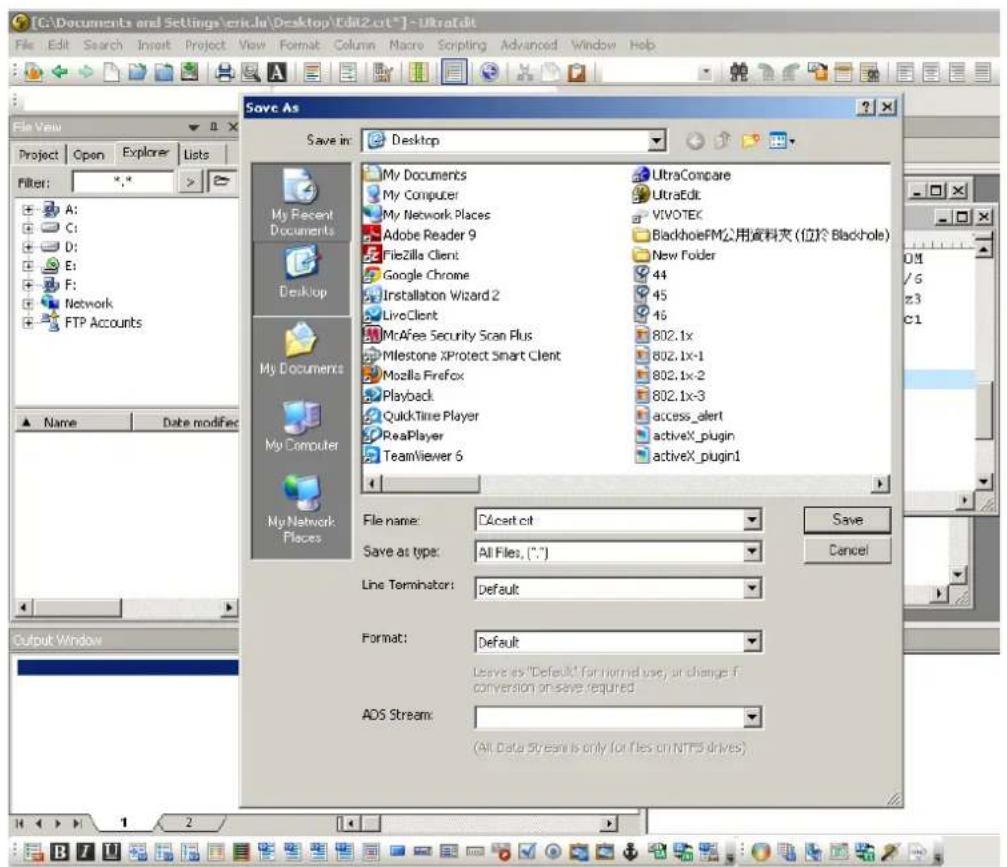Expand the Network node in the Explorer tree
The width and height of the screenshot is (1007, 867).
coord(28,303)
